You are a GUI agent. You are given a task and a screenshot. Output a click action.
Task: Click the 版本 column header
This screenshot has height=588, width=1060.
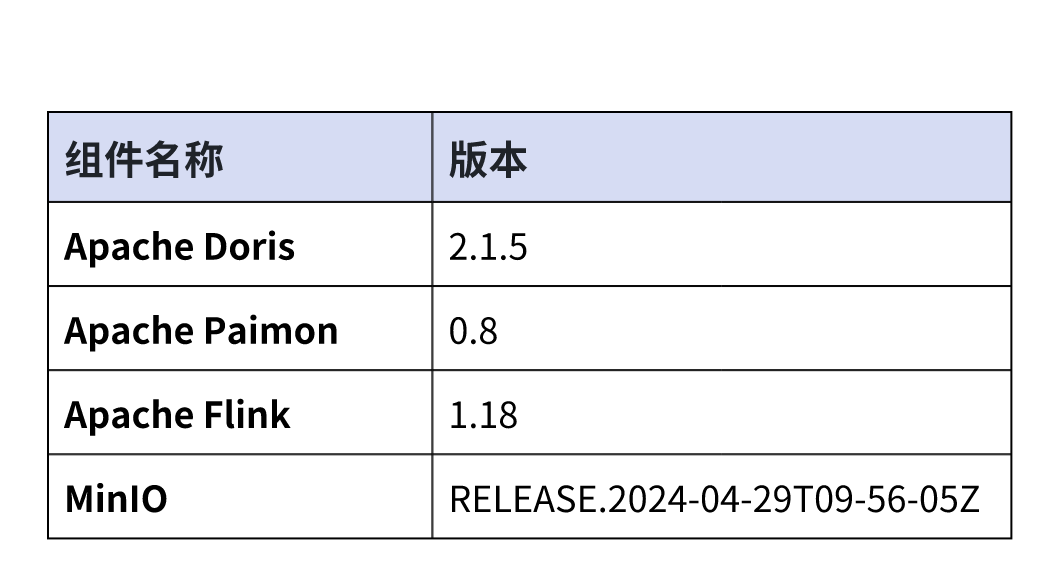[488, 160]
